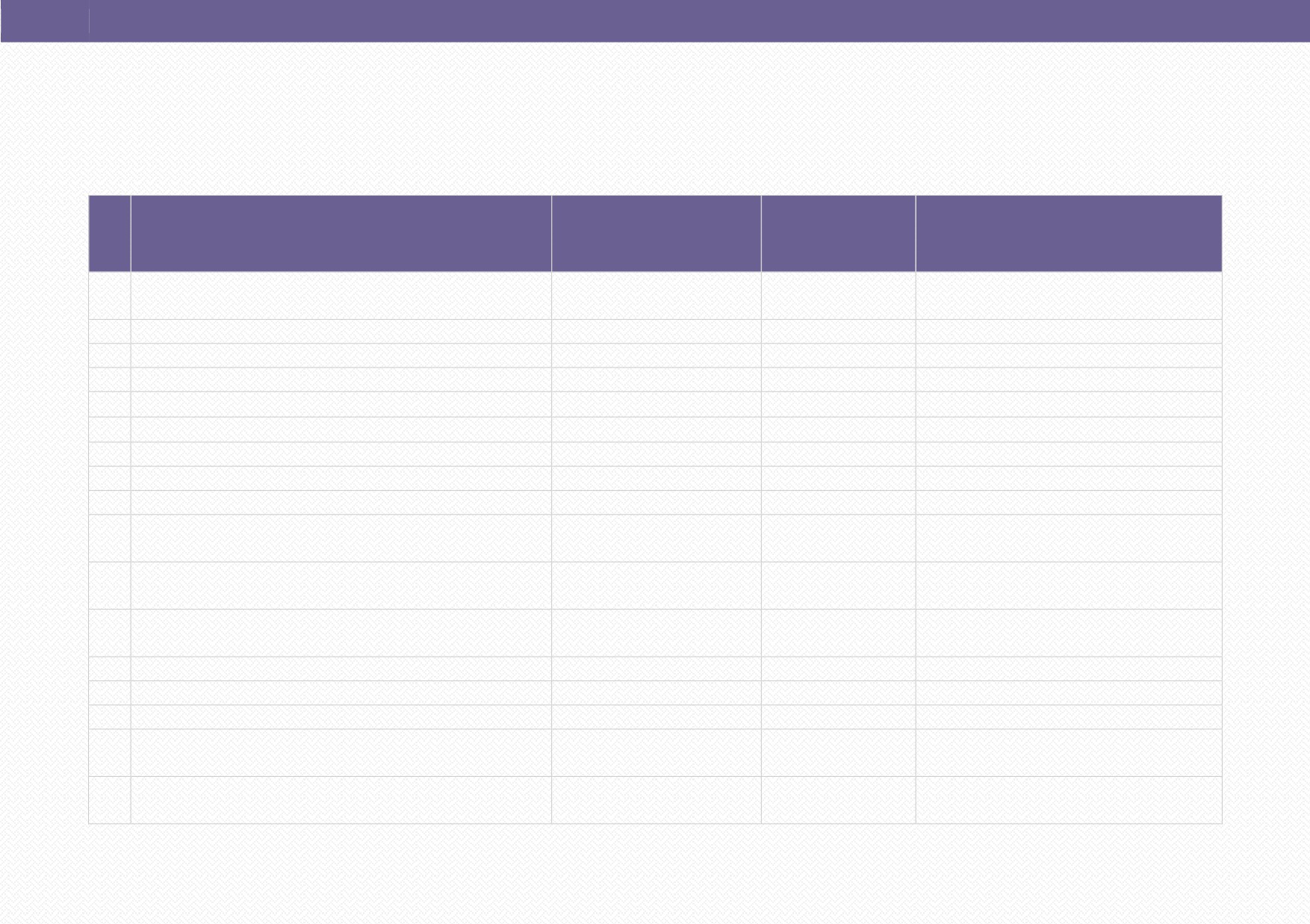Click the last row's fourth-column cell

tap(838, 800)
